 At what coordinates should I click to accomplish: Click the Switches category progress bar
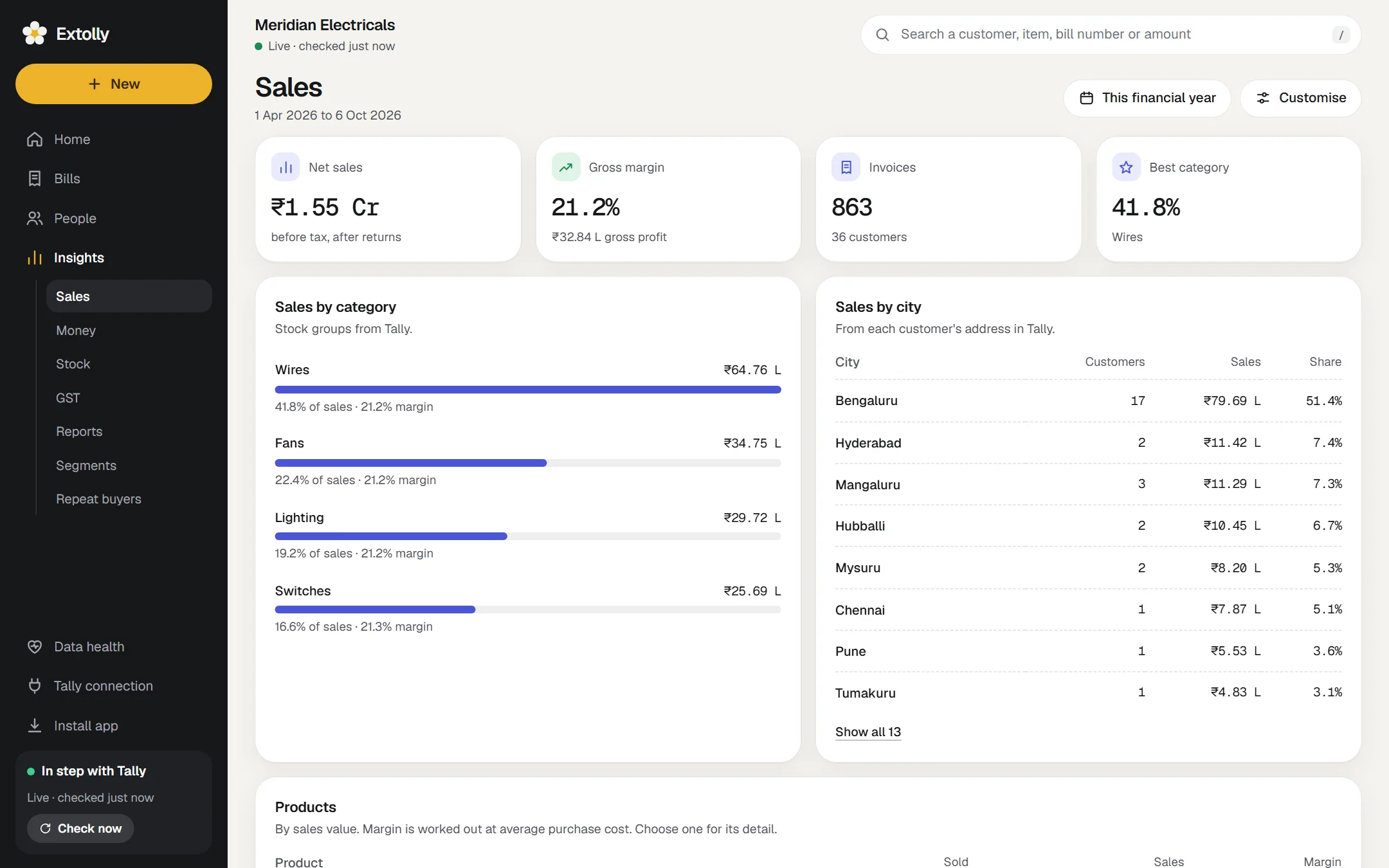pyautogui.click(x=528, y=610)
